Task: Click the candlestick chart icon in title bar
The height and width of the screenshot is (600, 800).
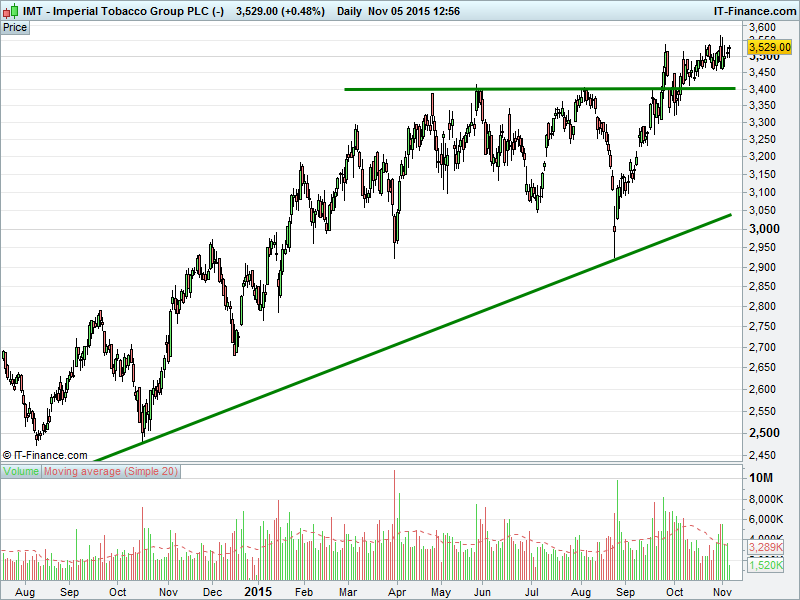Action: point(9,10)
